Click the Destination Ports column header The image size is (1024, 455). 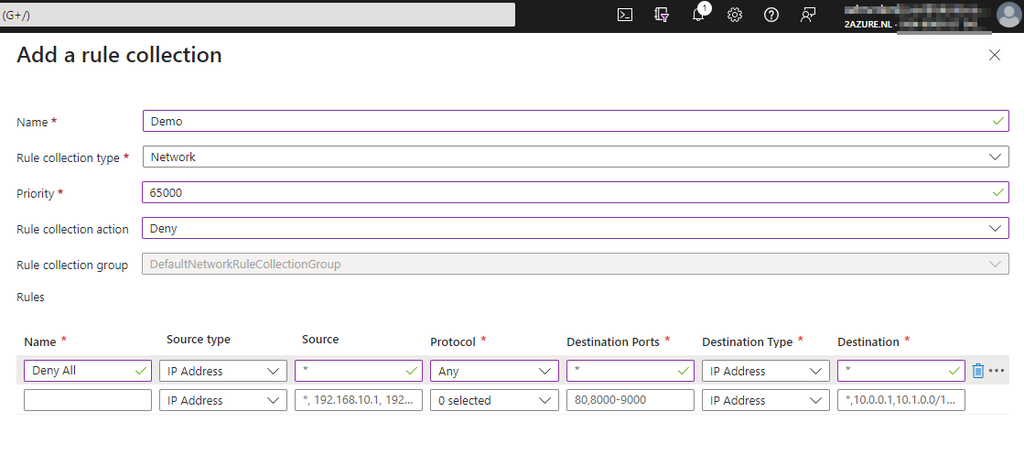pos(613,341)
